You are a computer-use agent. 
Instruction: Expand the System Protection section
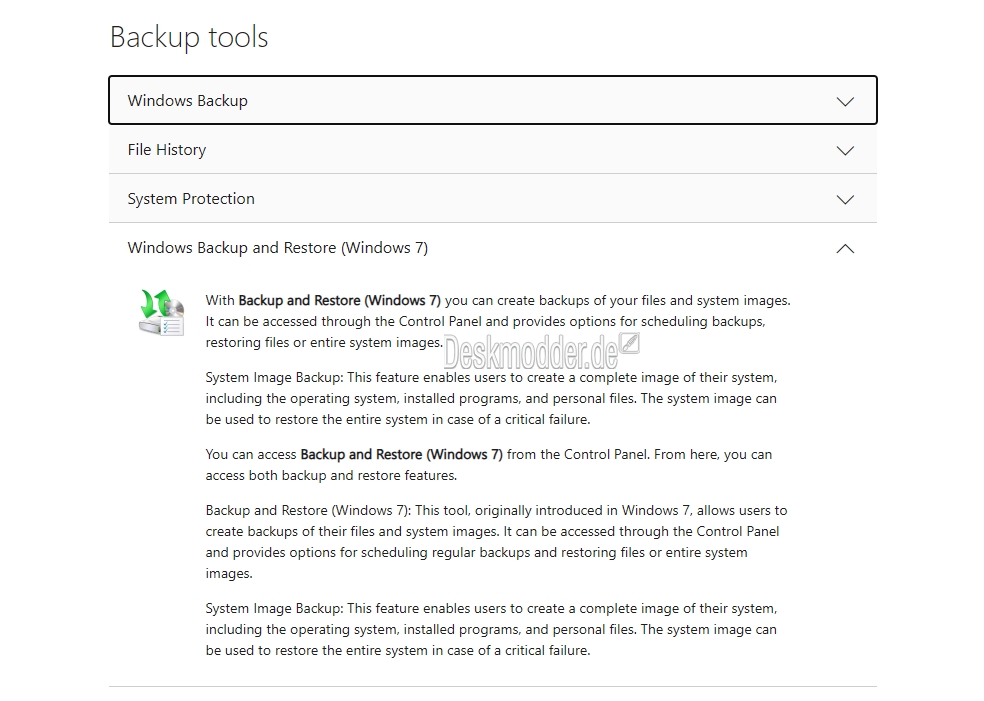tap(493, 199)
